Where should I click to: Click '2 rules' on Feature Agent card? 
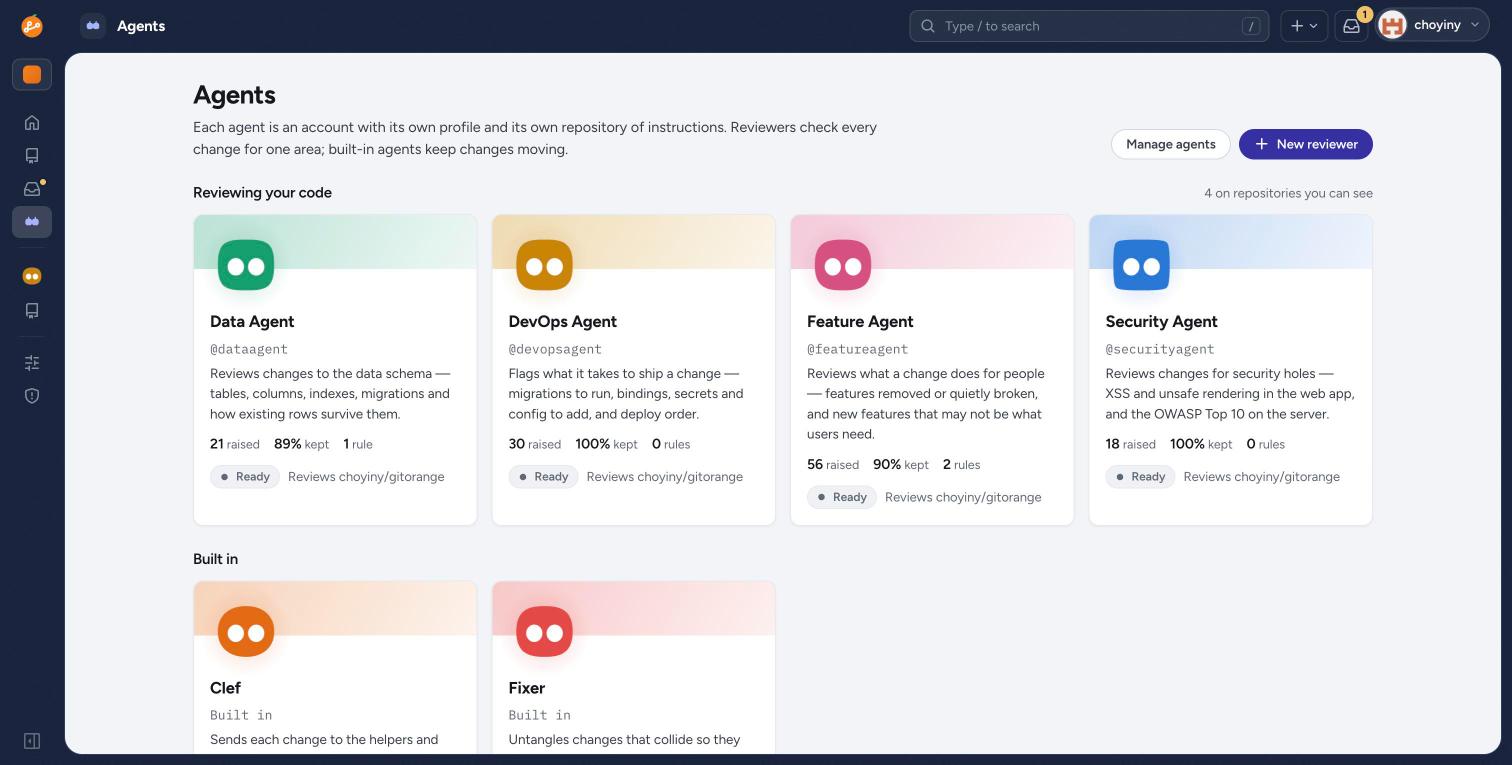point(962,464)
